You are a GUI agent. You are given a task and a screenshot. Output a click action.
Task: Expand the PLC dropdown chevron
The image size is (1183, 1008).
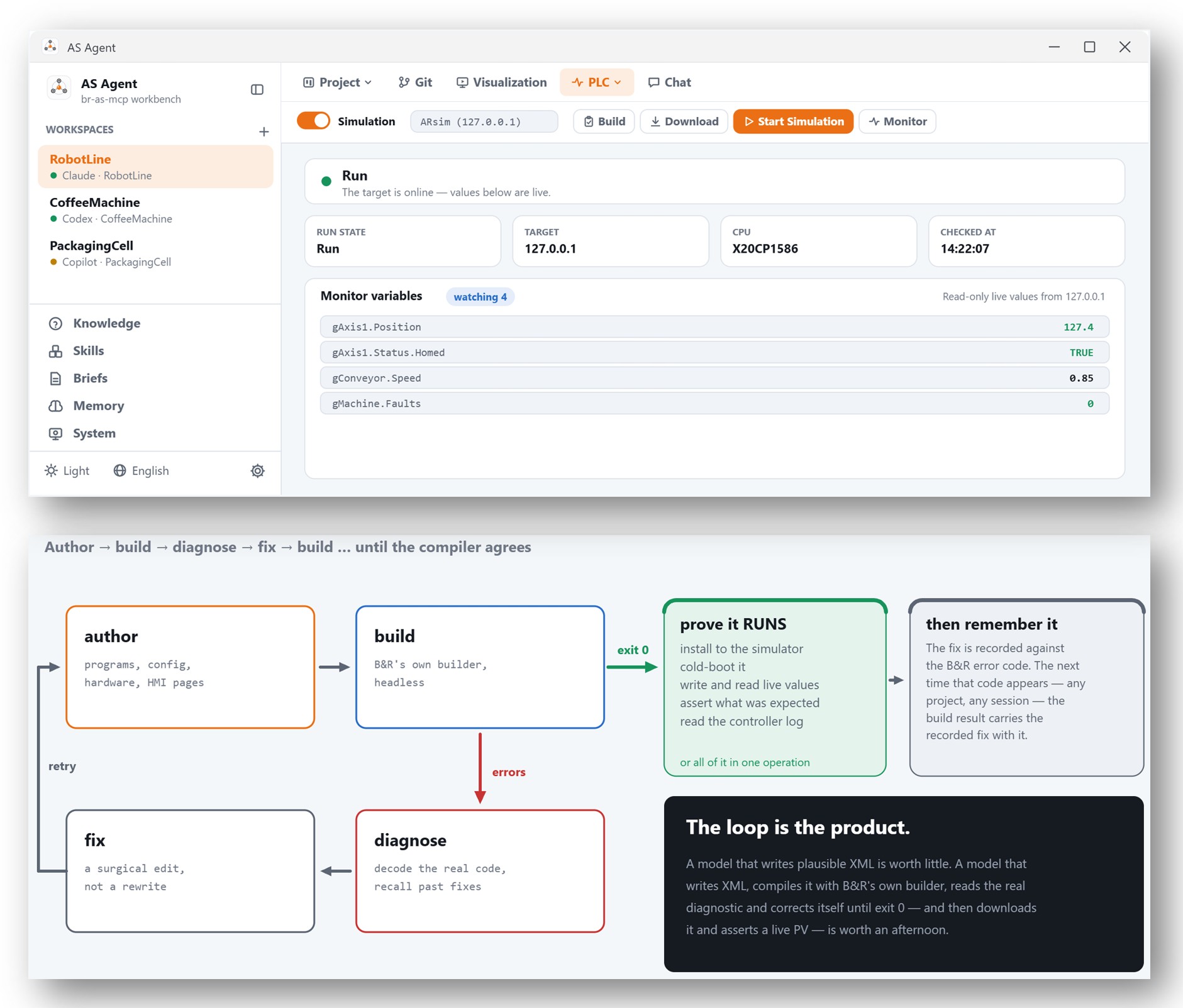coord(618,82)
